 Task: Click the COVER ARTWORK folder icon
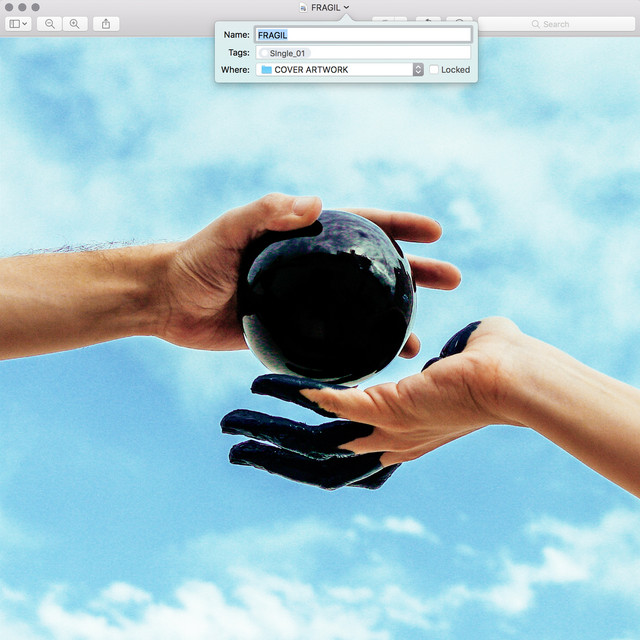[266, 70]
